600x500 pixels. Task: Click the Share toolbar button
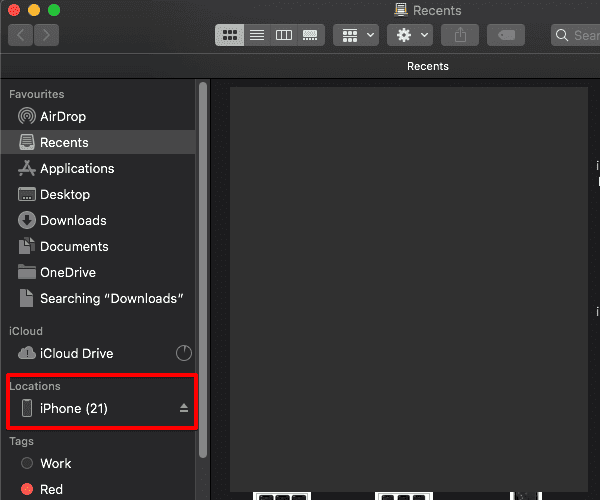(460, 35)
